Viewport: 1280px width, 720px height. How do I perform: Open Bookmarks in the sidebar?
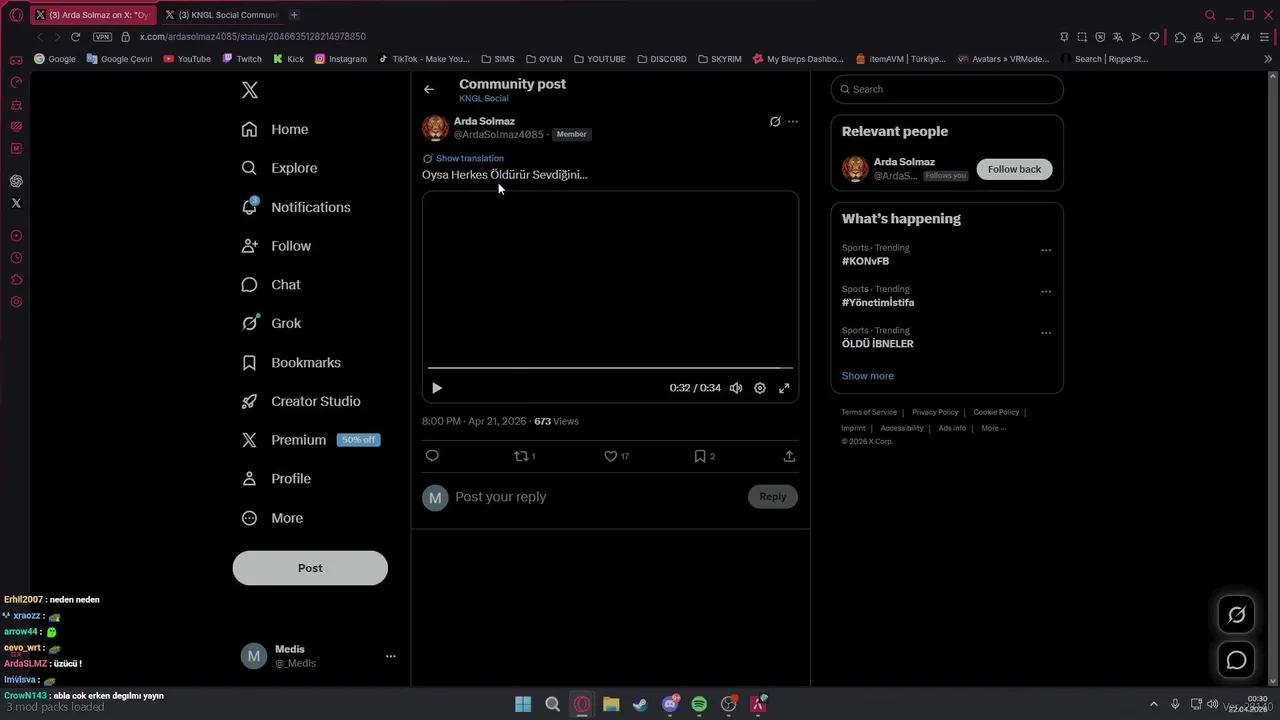tap(291, 362)
